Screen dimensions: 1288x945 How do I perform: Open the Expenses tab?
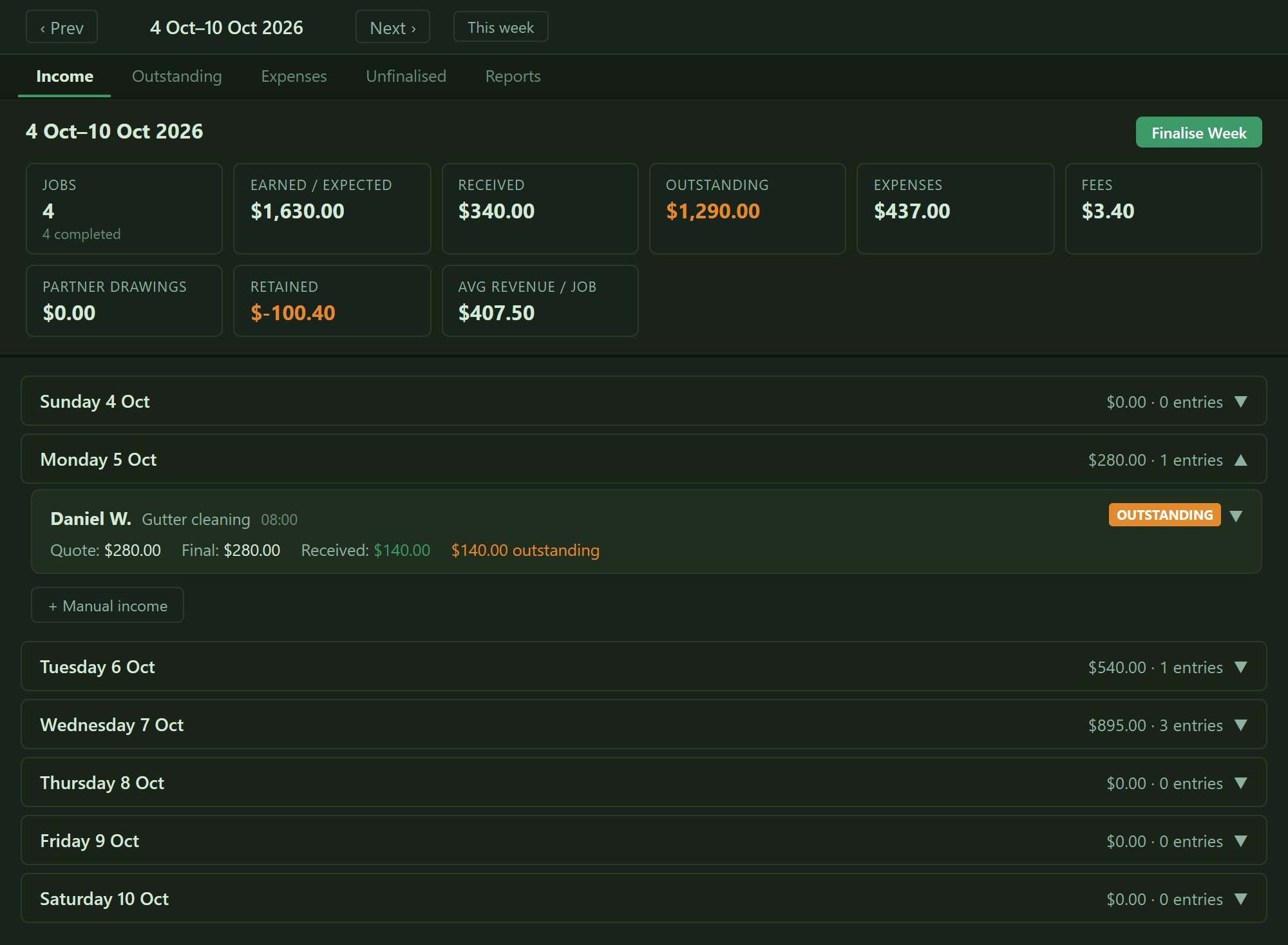[x=294, y=76]
